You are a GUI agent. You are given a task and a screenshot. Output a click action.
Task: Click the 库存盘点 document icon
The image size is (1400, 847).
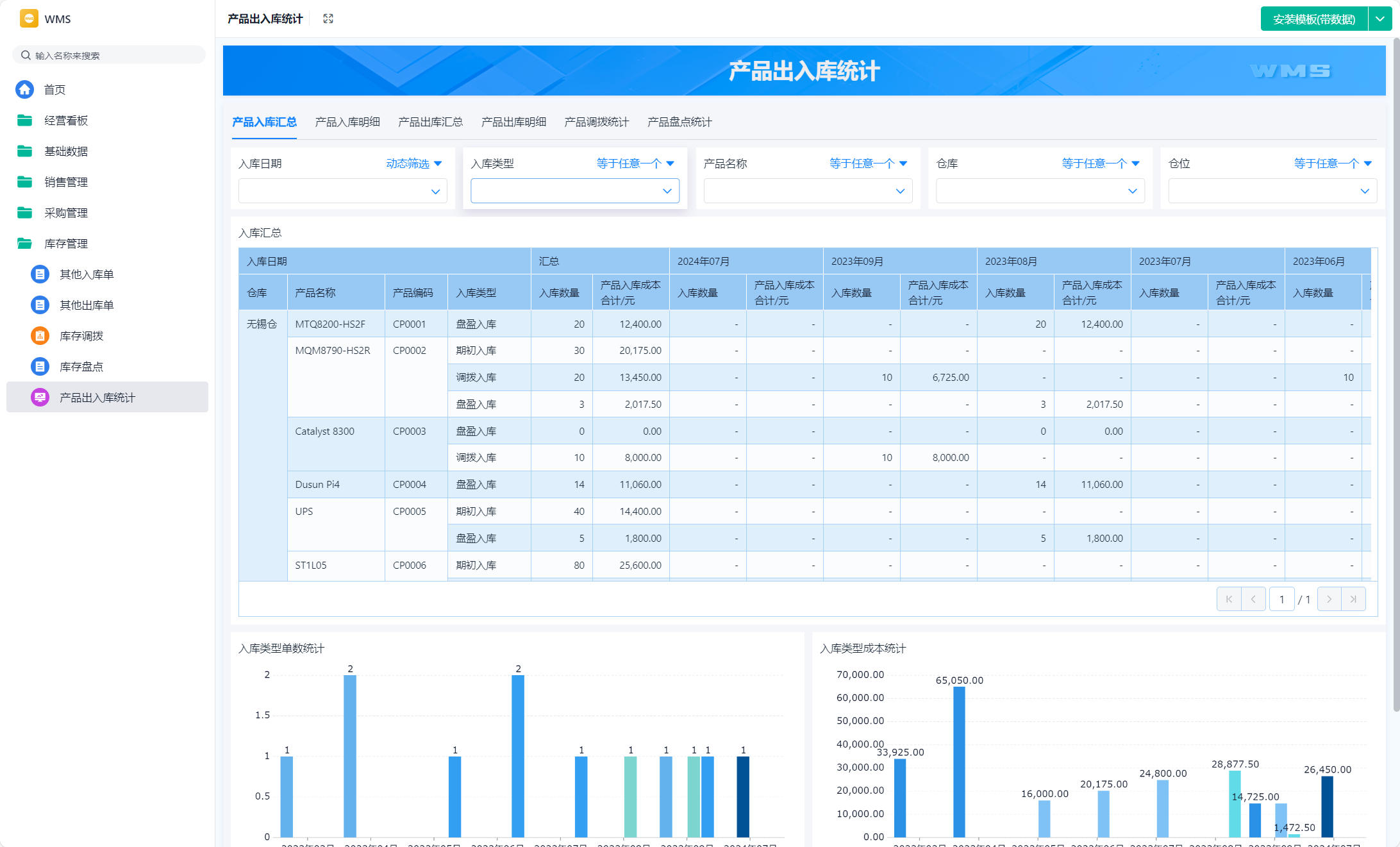(40, 367)
